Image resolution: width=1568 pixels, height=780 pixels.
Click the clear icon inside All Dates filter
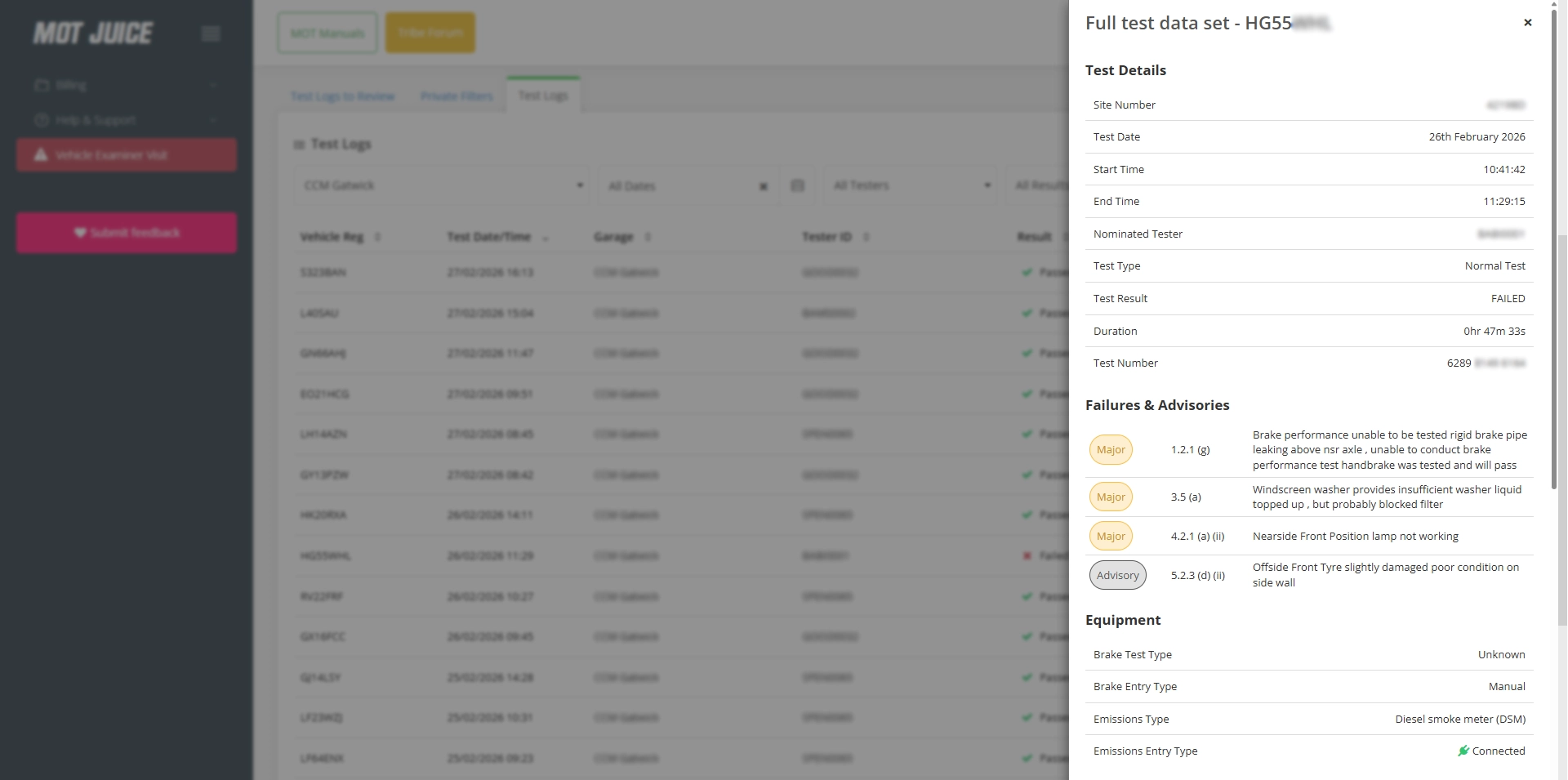point(764,185)
